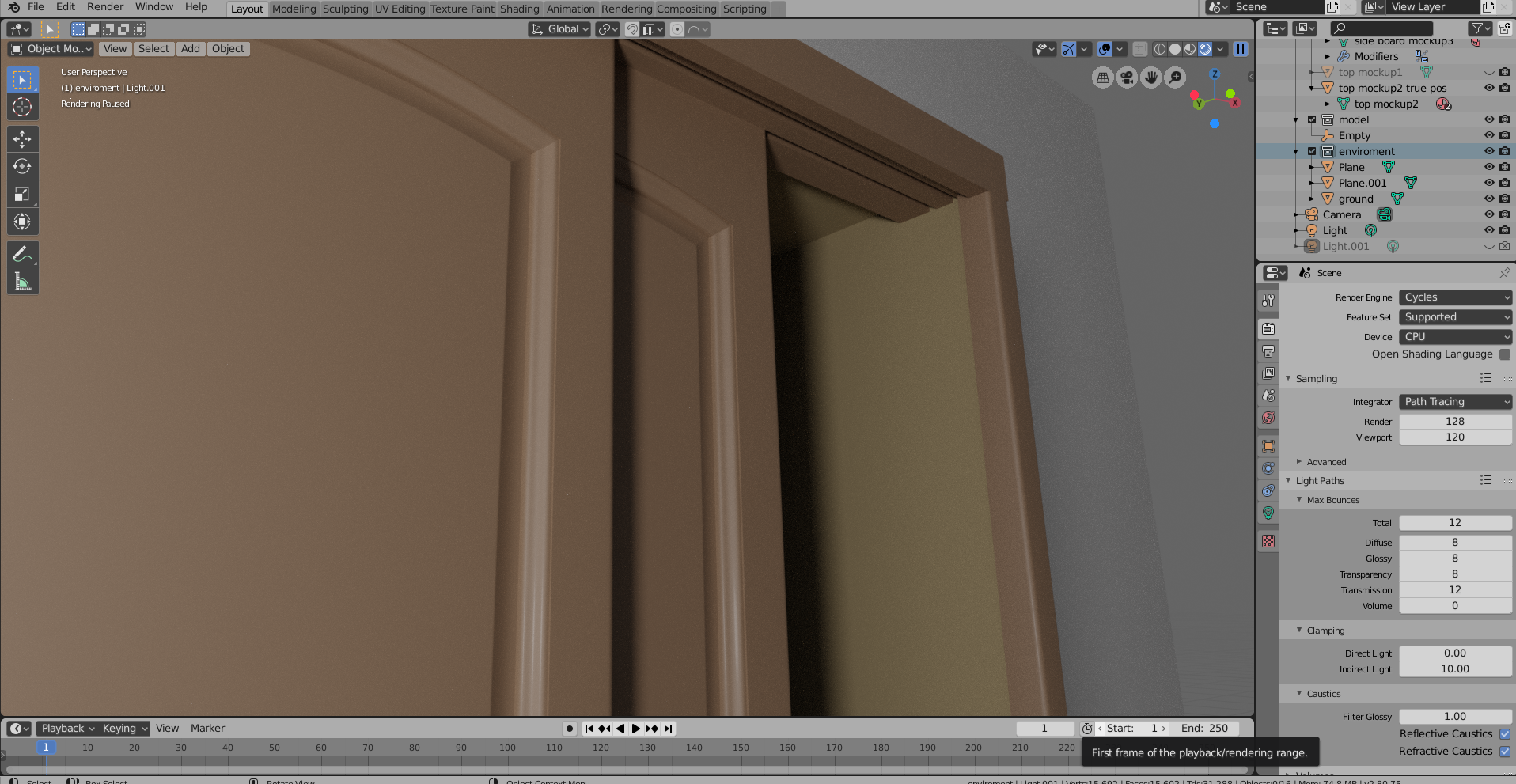
Task: Click the Viewport samples field
Action: [x=1454, y=437]
